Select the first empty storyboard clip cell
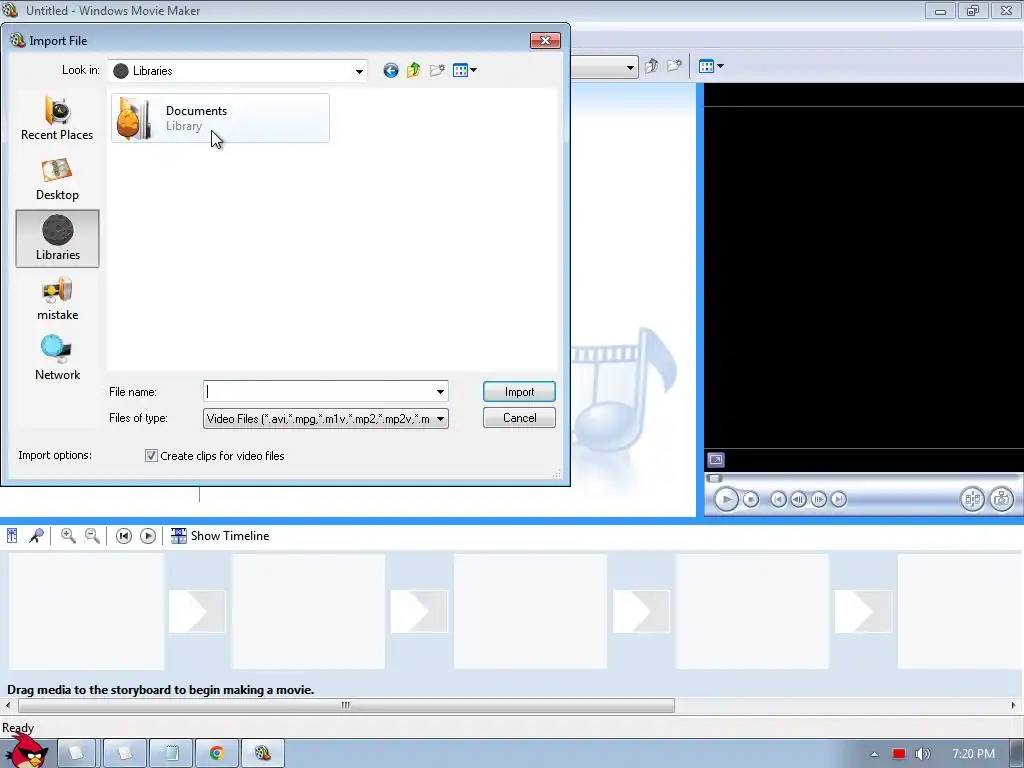The width and height of the screenshot is (1024, 768). (87, 611)
